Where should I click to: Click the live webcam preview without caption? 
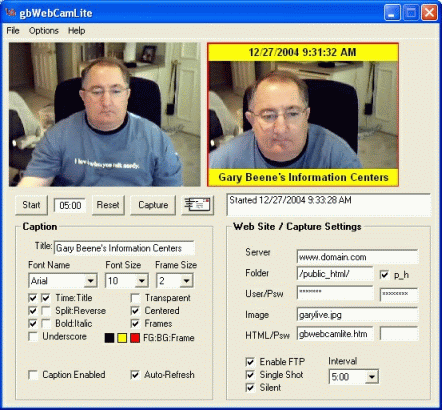pyautogui.click(x=105, y=114)
